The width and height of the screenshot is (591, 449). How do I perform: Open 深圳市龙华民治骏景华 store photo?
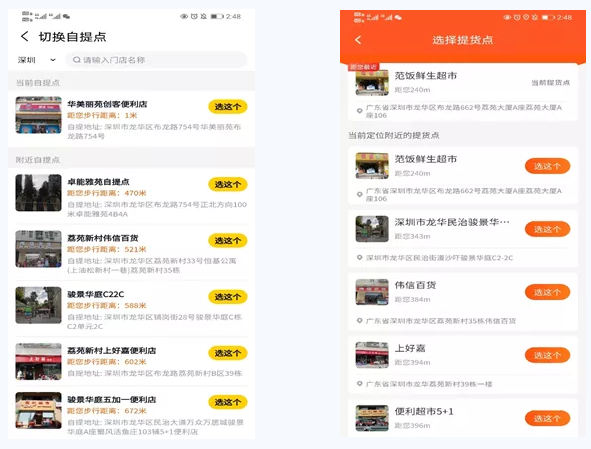372,229
